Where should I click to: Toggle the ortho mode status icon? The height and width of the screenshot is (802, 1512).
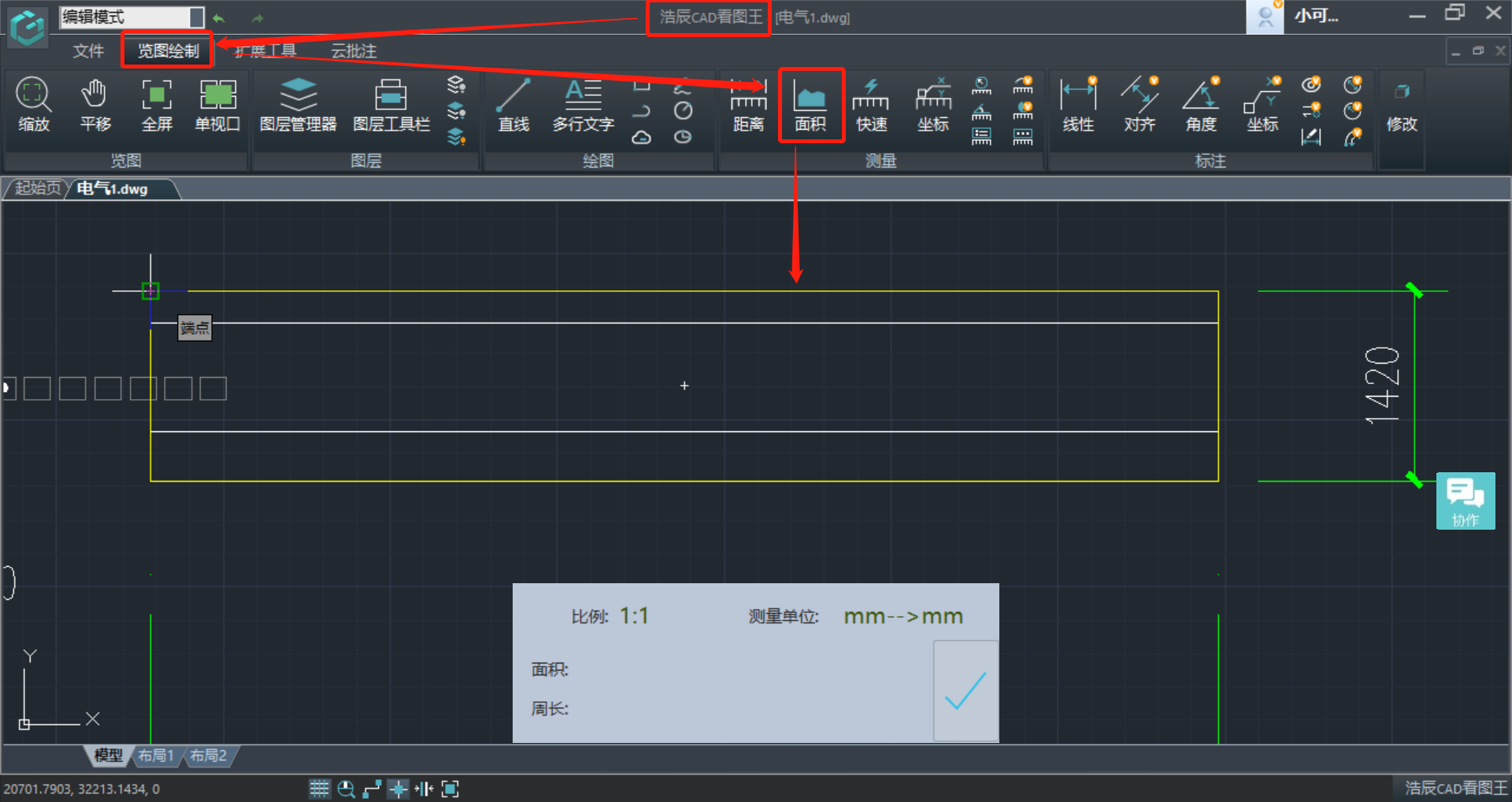[372, 789]
